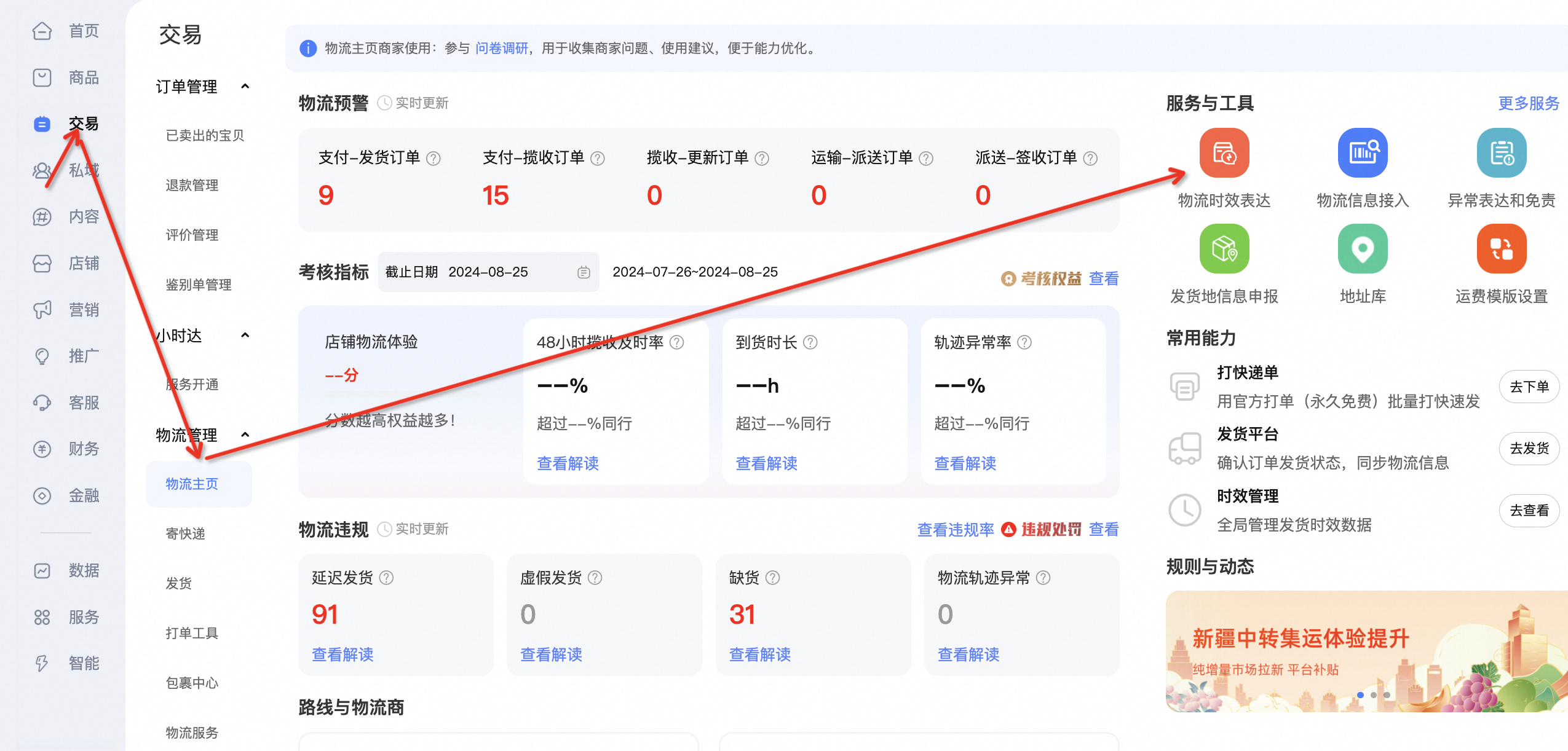Click help icon next to 揽收-更新订单

pyautogui.click(x=762, y=159)
